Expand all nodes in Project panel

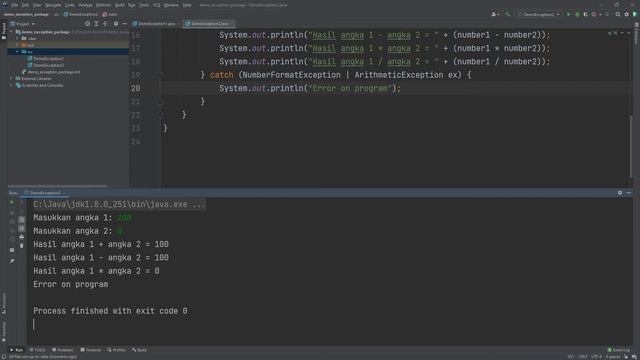pyautogui.click(x=96, y=24)
